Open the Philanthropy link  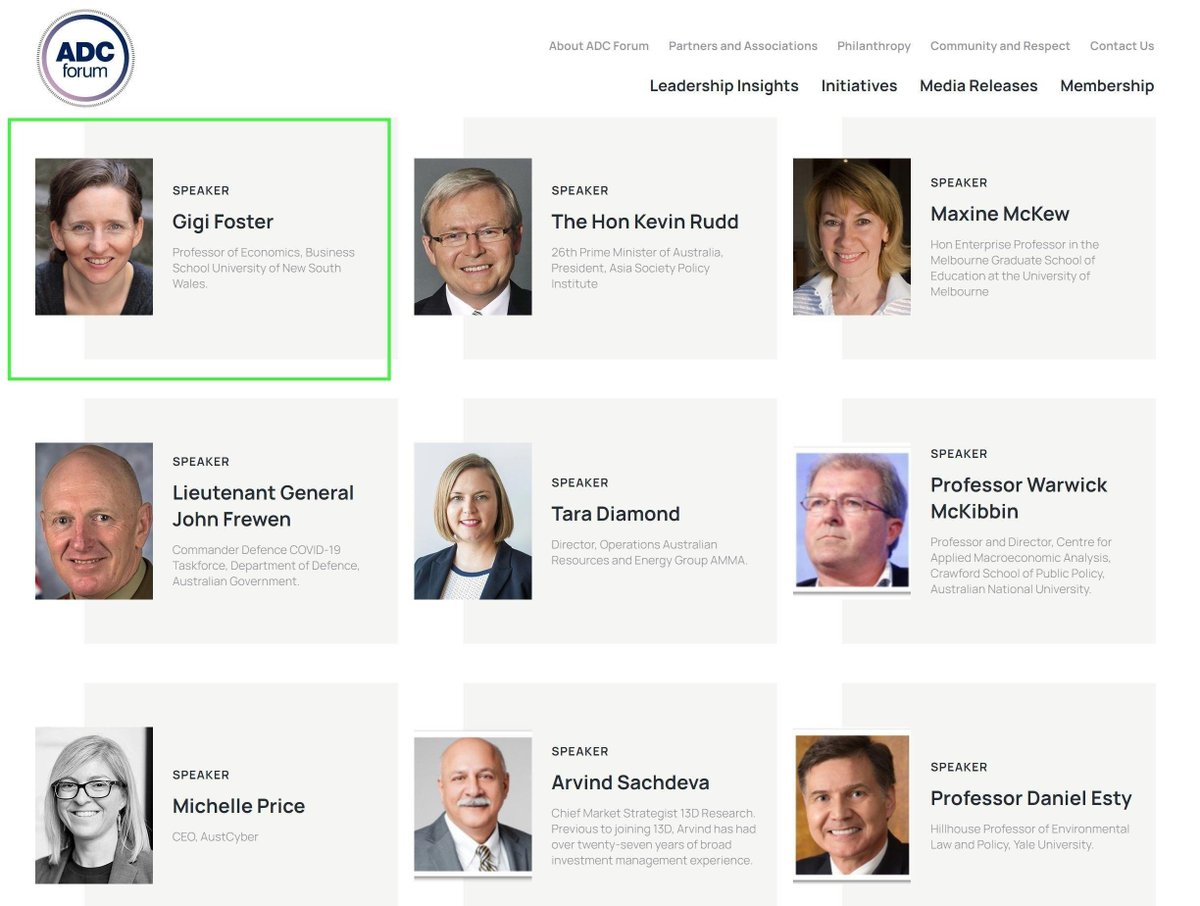click(x=874, y=46)
